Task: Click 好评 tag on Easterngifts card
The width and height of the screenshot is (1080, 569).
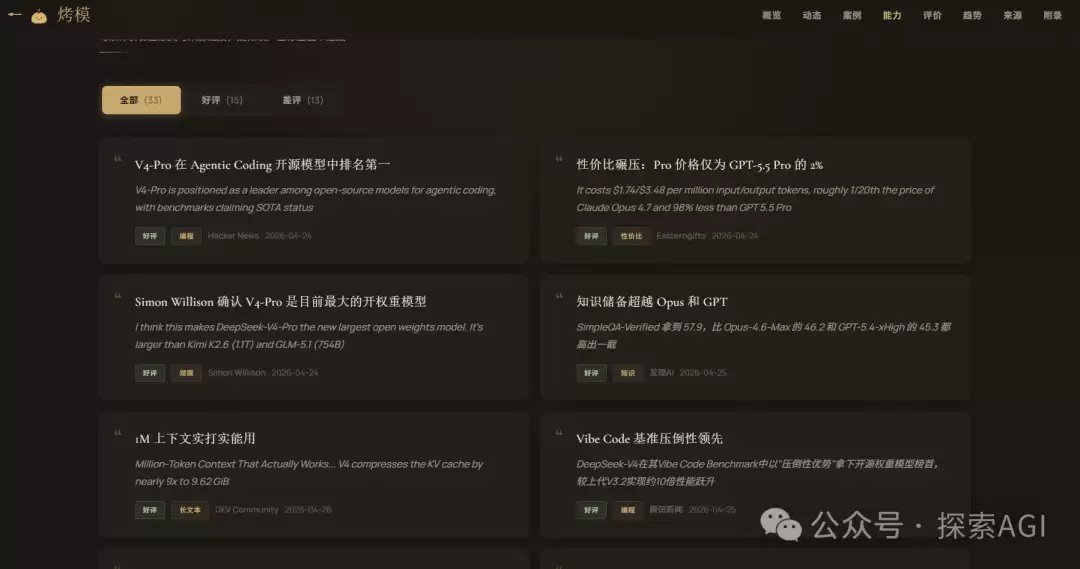Action: (591, 236)
